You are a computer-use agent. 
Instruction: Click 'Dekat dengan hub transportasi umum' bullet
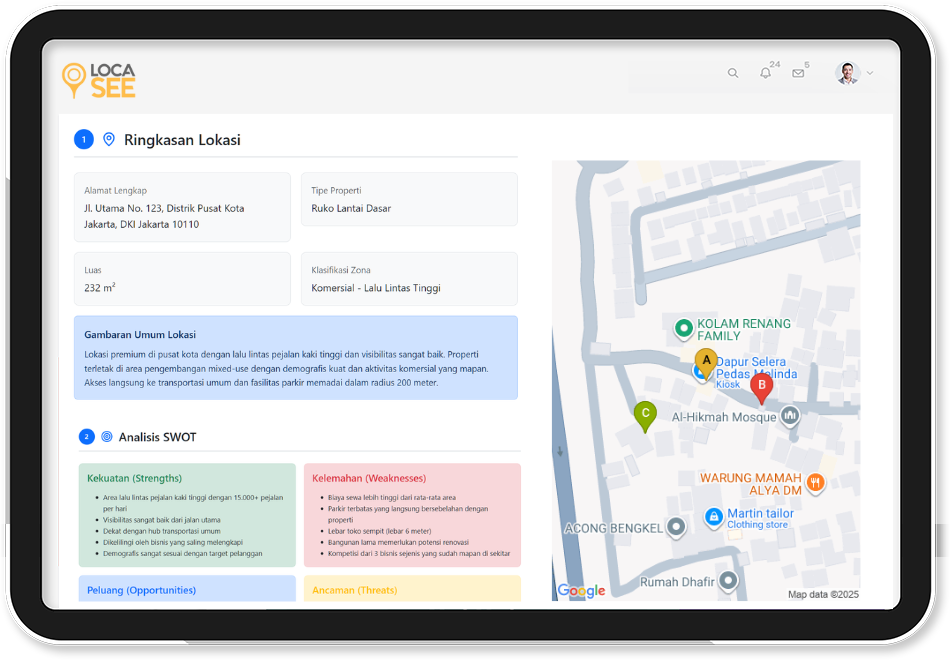pyautogui.click(x=162, y=531)
